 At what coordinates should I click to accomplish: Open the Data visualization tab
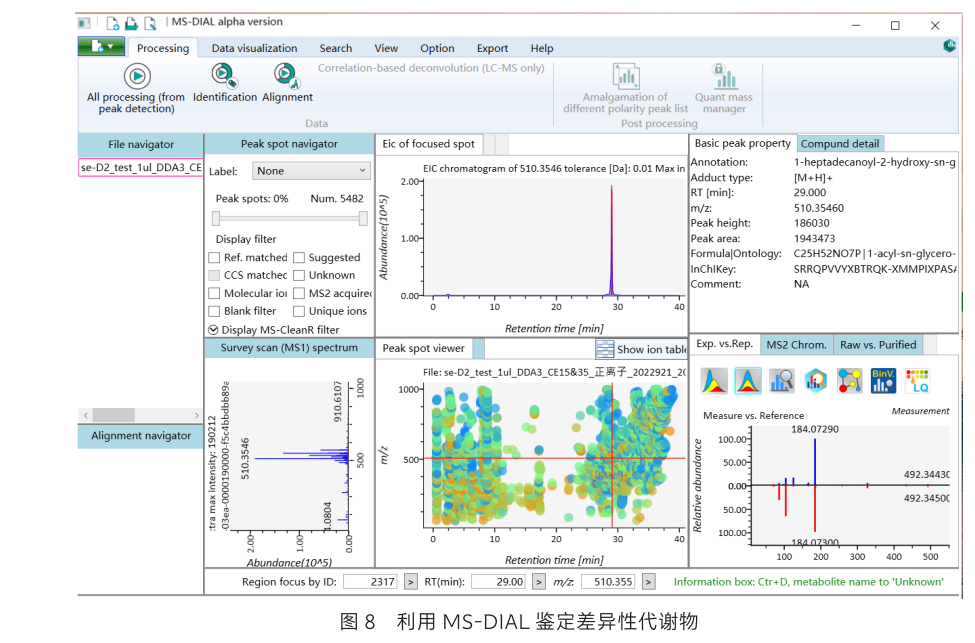tap(254, 48)
